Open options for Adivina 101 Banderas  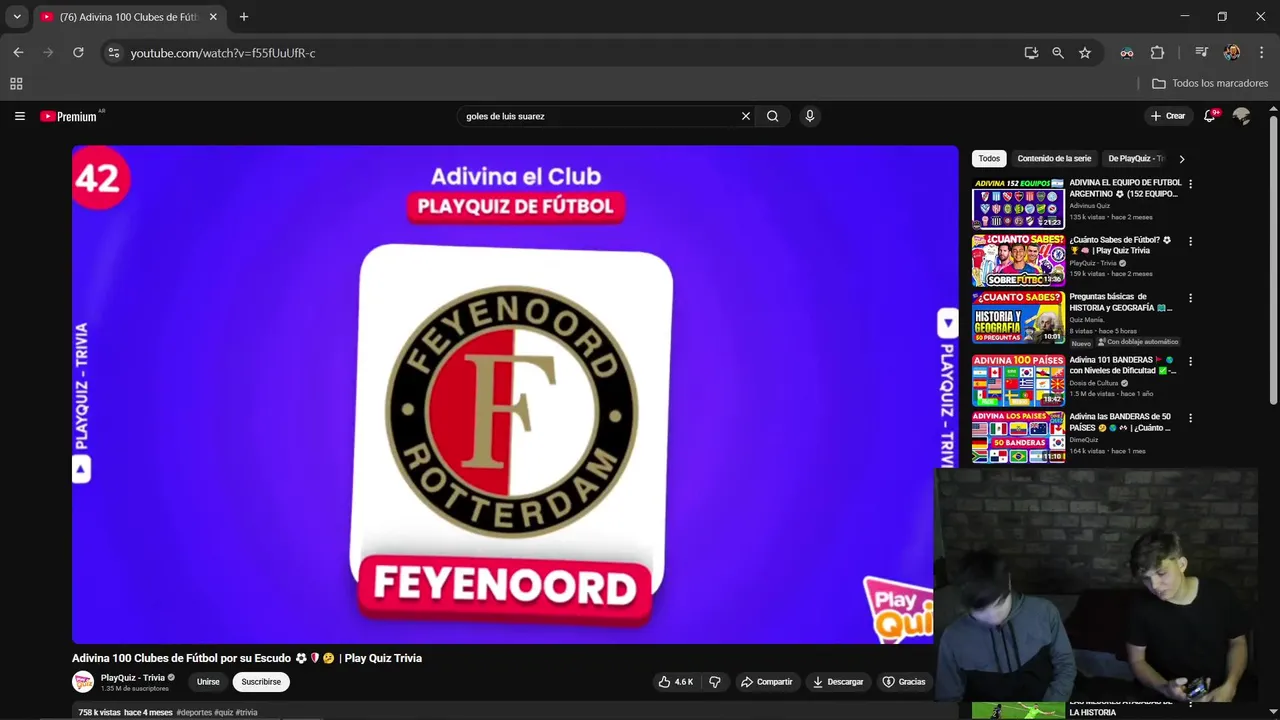[1190, 361]
